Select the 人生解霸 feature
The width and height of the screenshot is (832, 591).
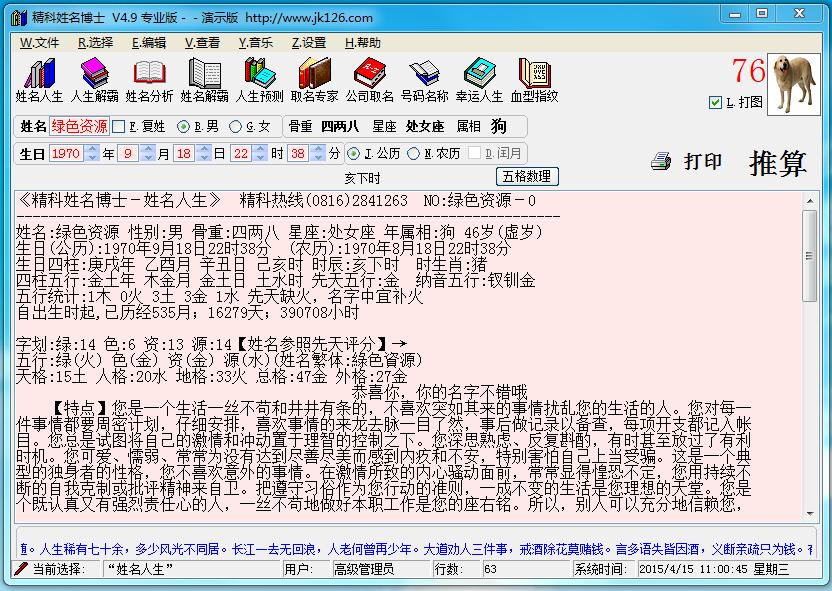(x=93, y=79)
